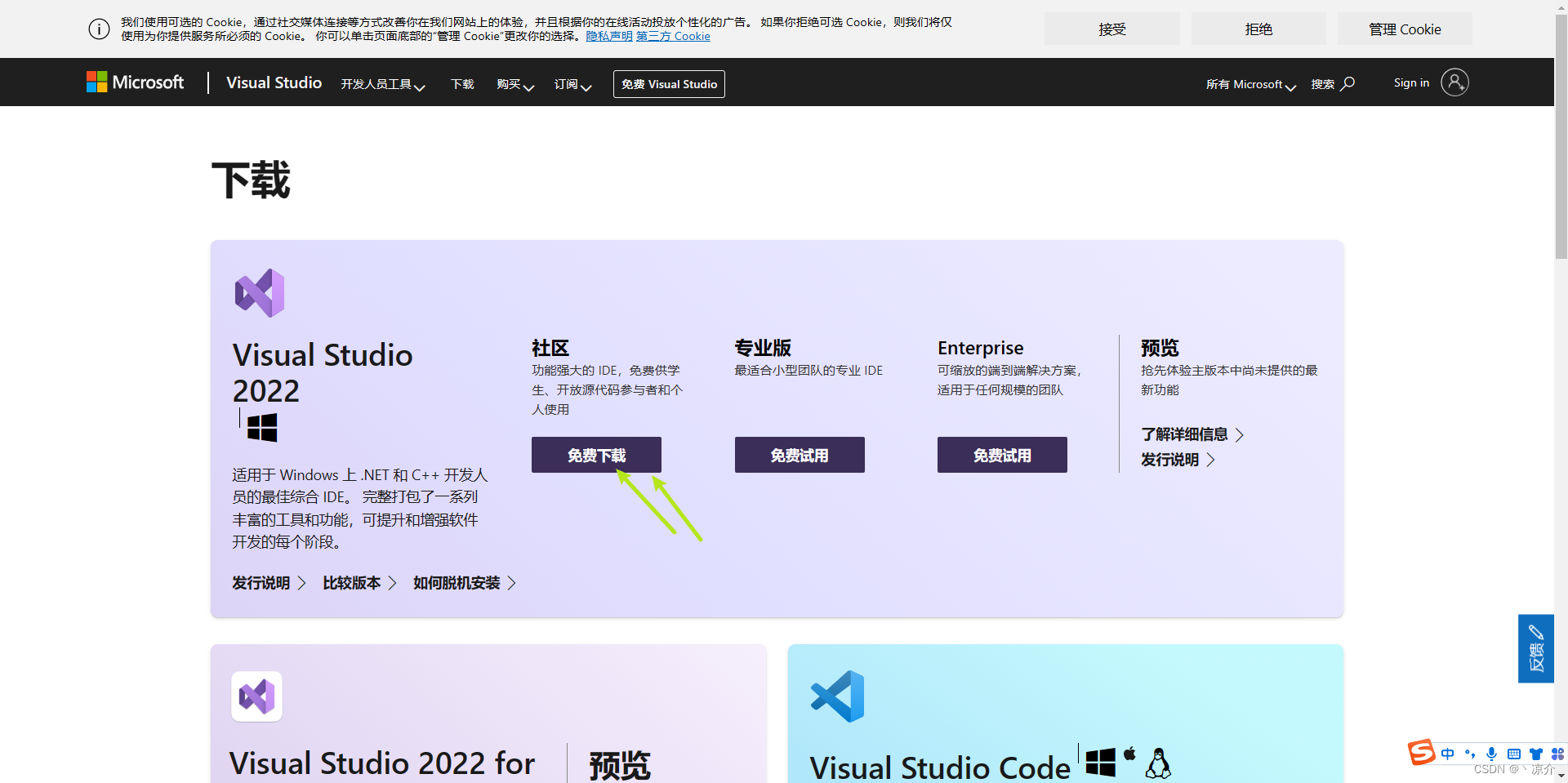Click the Visual Studio 2022 for... card logo

coord(256,696)
